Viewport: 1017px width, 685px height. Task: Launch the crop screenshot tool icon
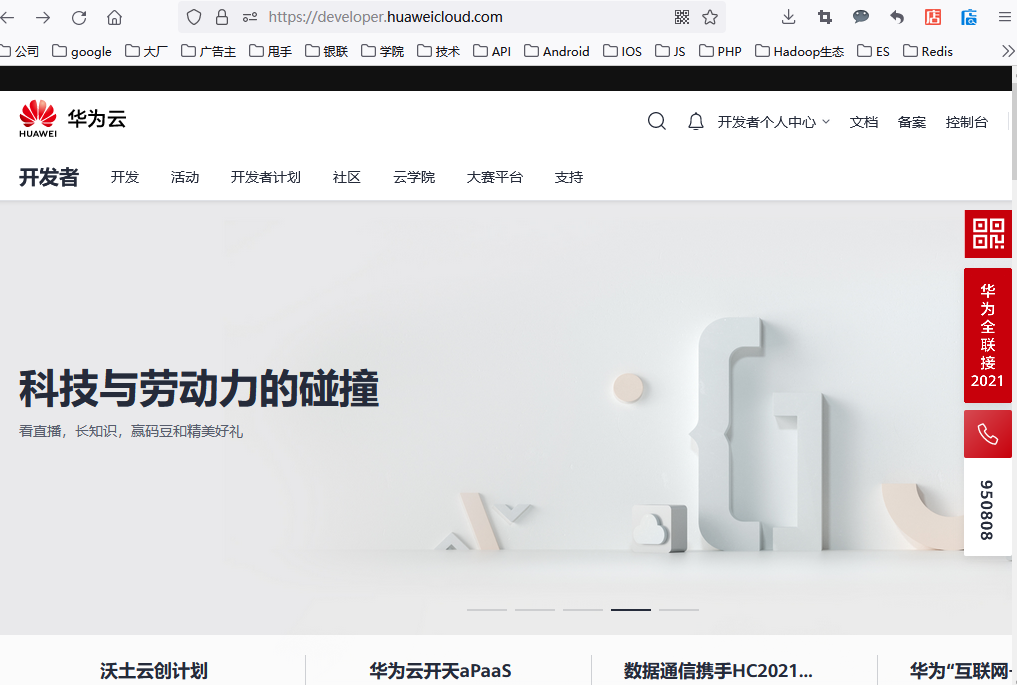[824, 17]
